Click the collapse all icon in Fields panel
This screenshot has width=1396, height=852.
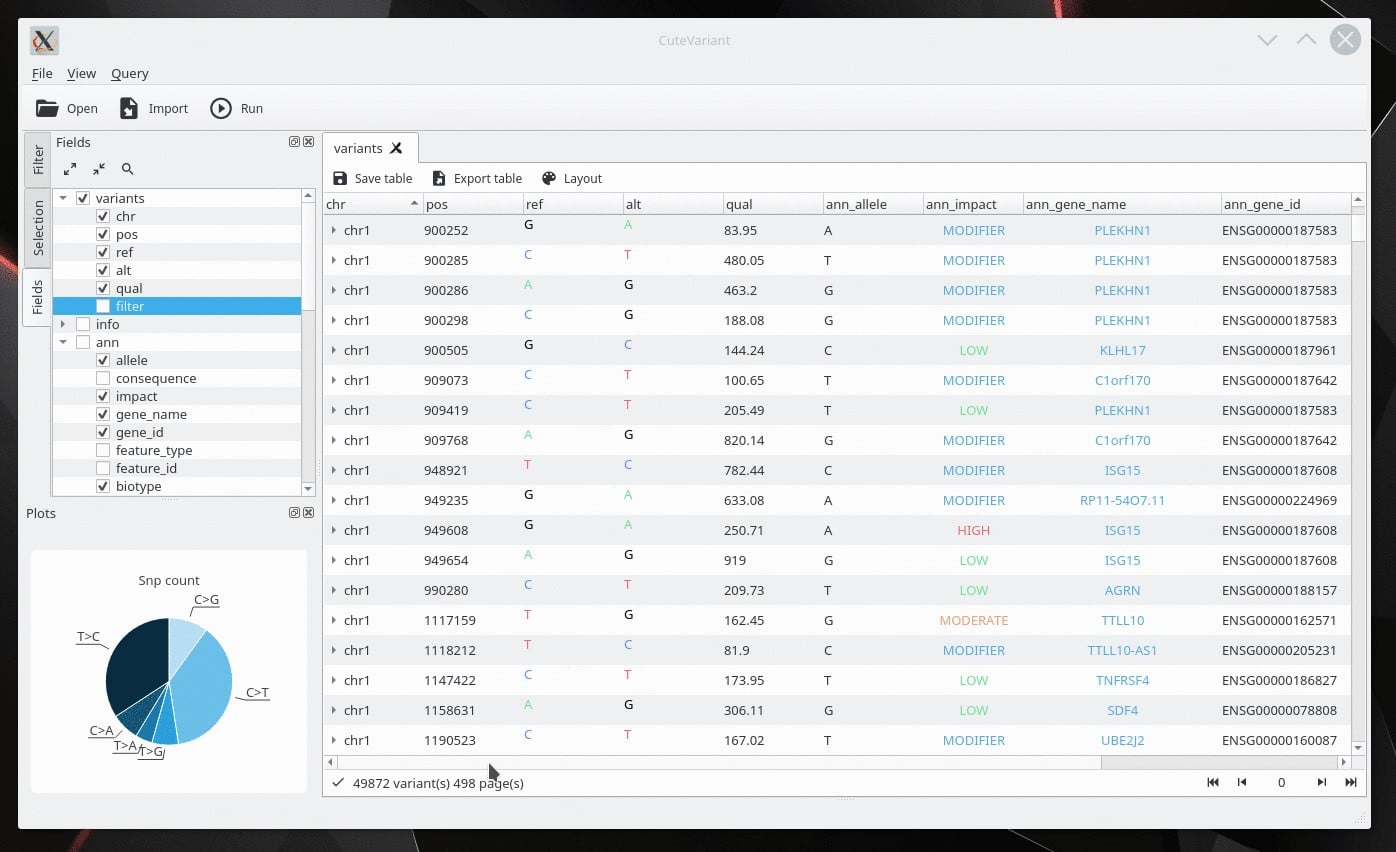[x=98, y=169]
